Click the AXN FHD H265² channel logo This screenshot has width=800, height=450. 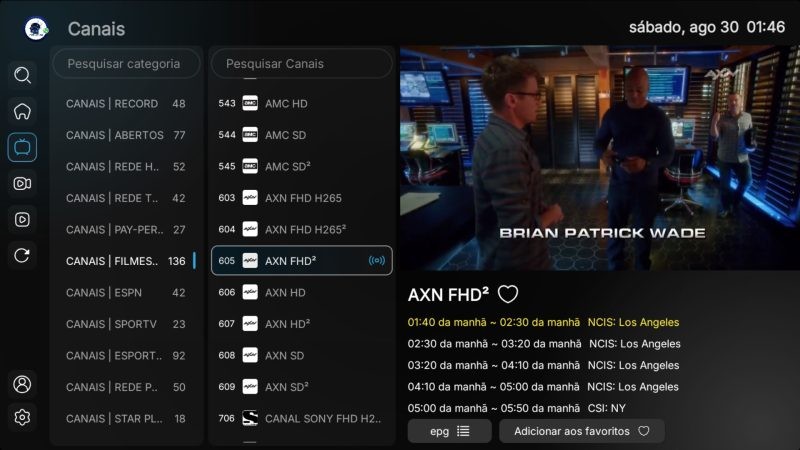point(250,229)
